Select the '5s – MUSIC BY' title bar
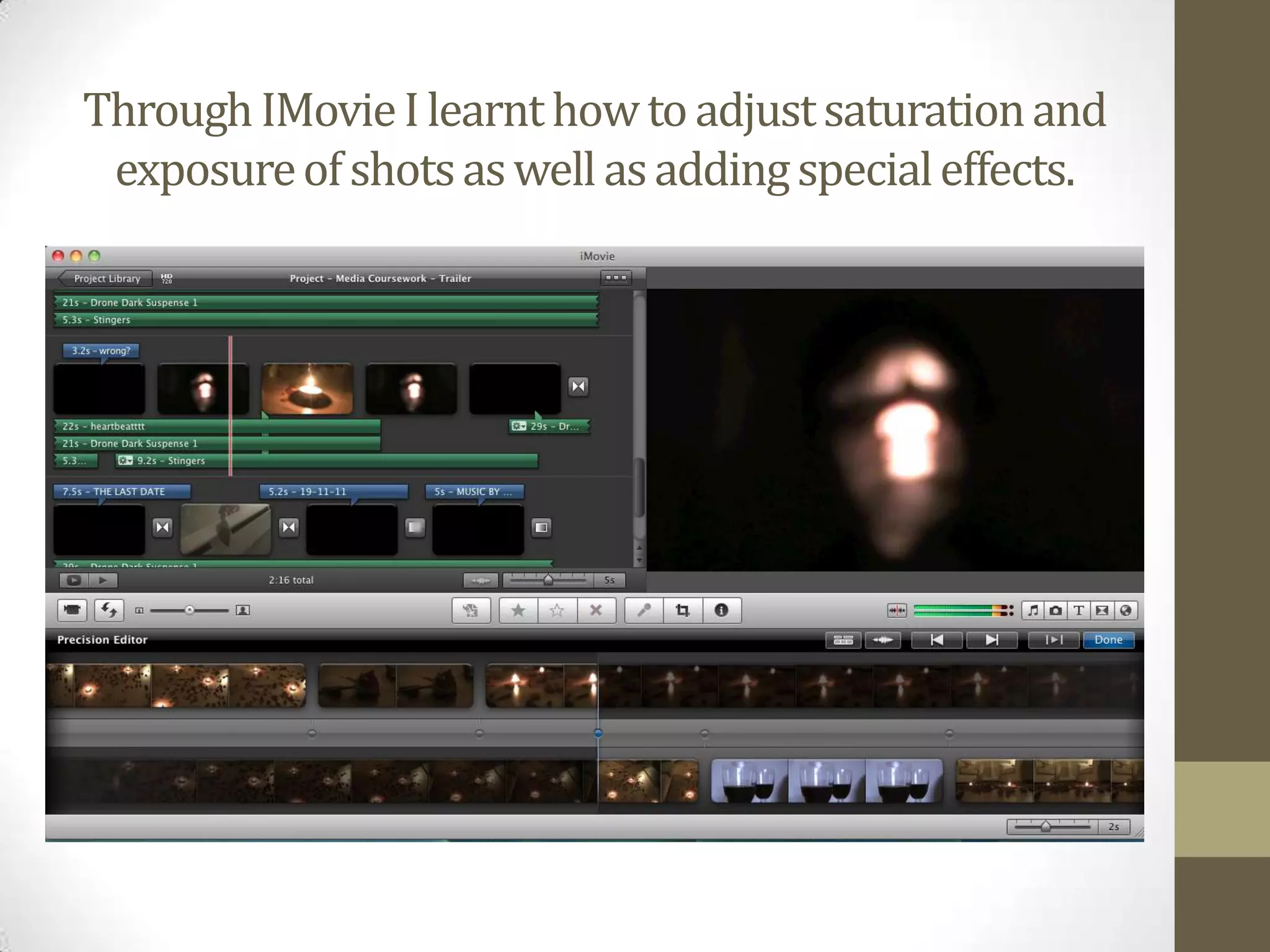The height and width of the screenshot is (952, 1270). click(x=474, y=491)
